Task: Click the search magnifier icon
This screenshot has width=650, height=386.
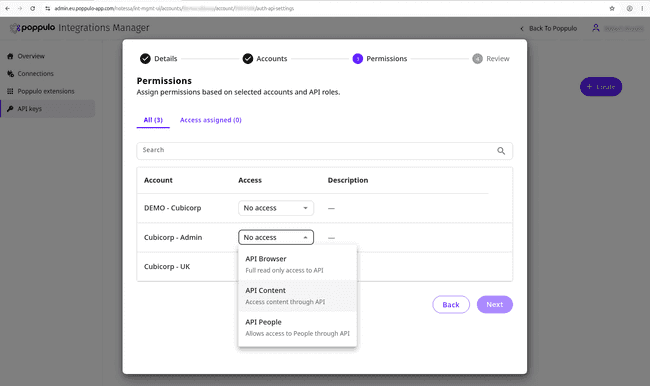Action: (501, 151)
